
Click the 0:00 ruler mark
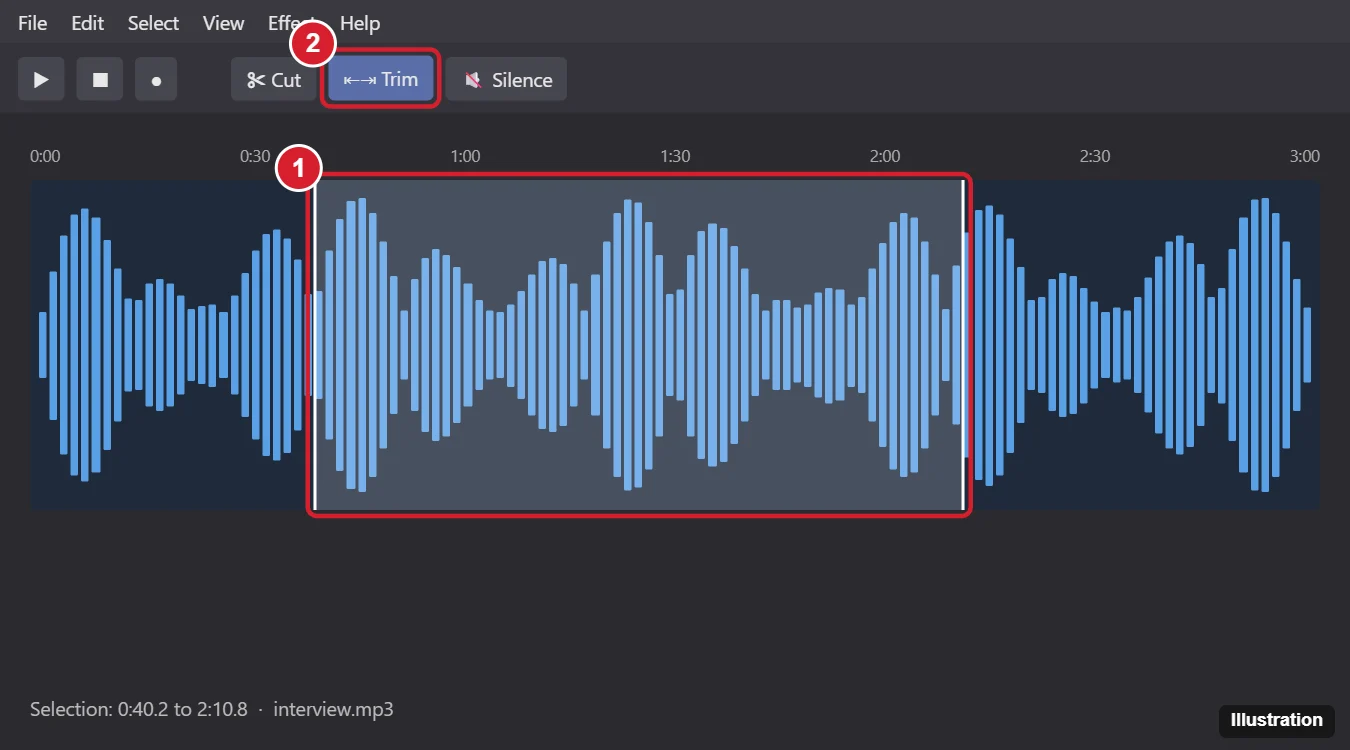pyautogui.click(x=45, y=156)
